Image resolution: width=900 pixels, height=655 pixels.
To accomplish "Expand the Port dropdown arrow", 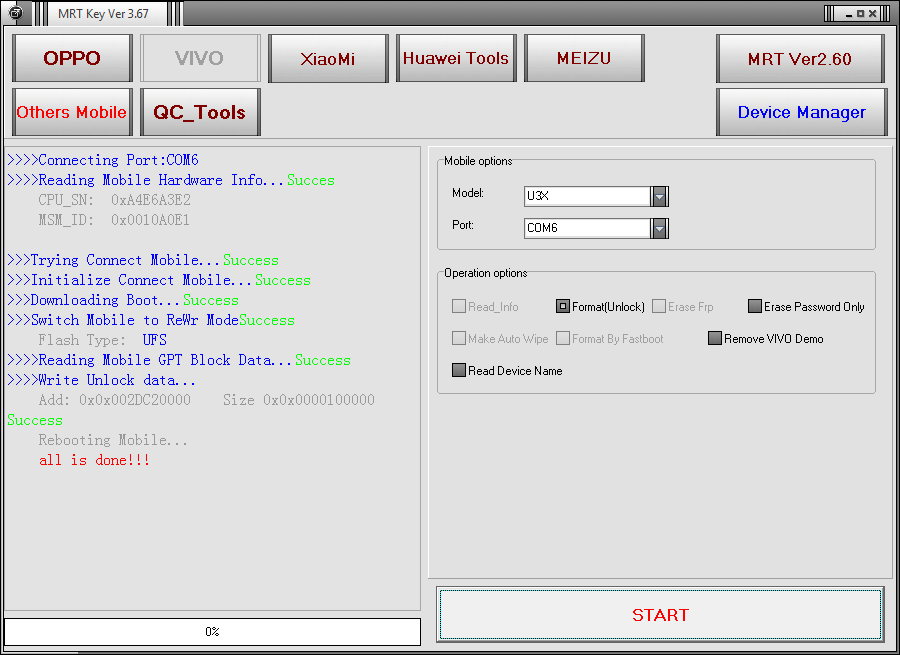I will click(x=659, y=228).
